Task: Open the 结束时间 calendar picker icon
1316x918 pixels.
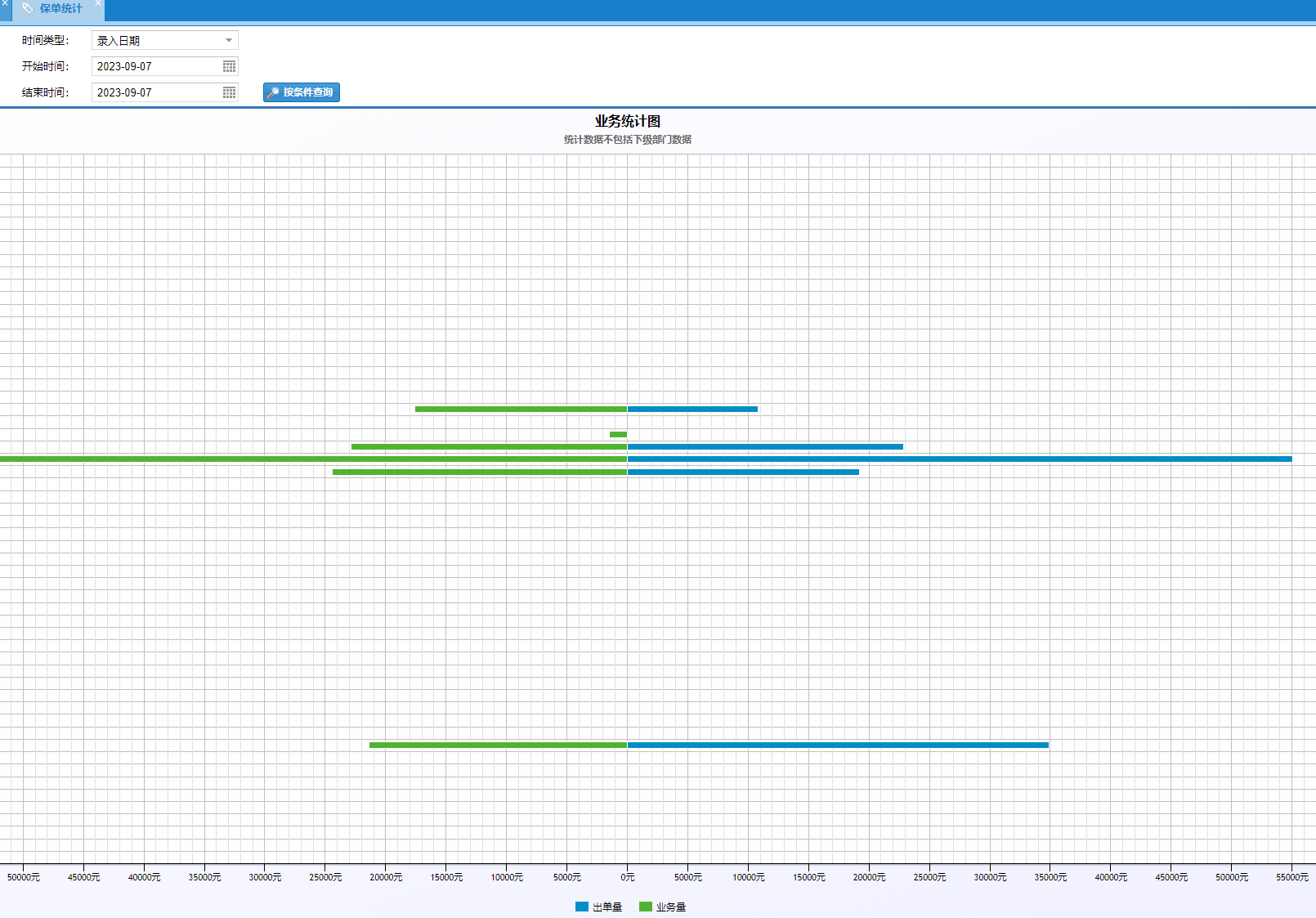Action: (229, 92)
